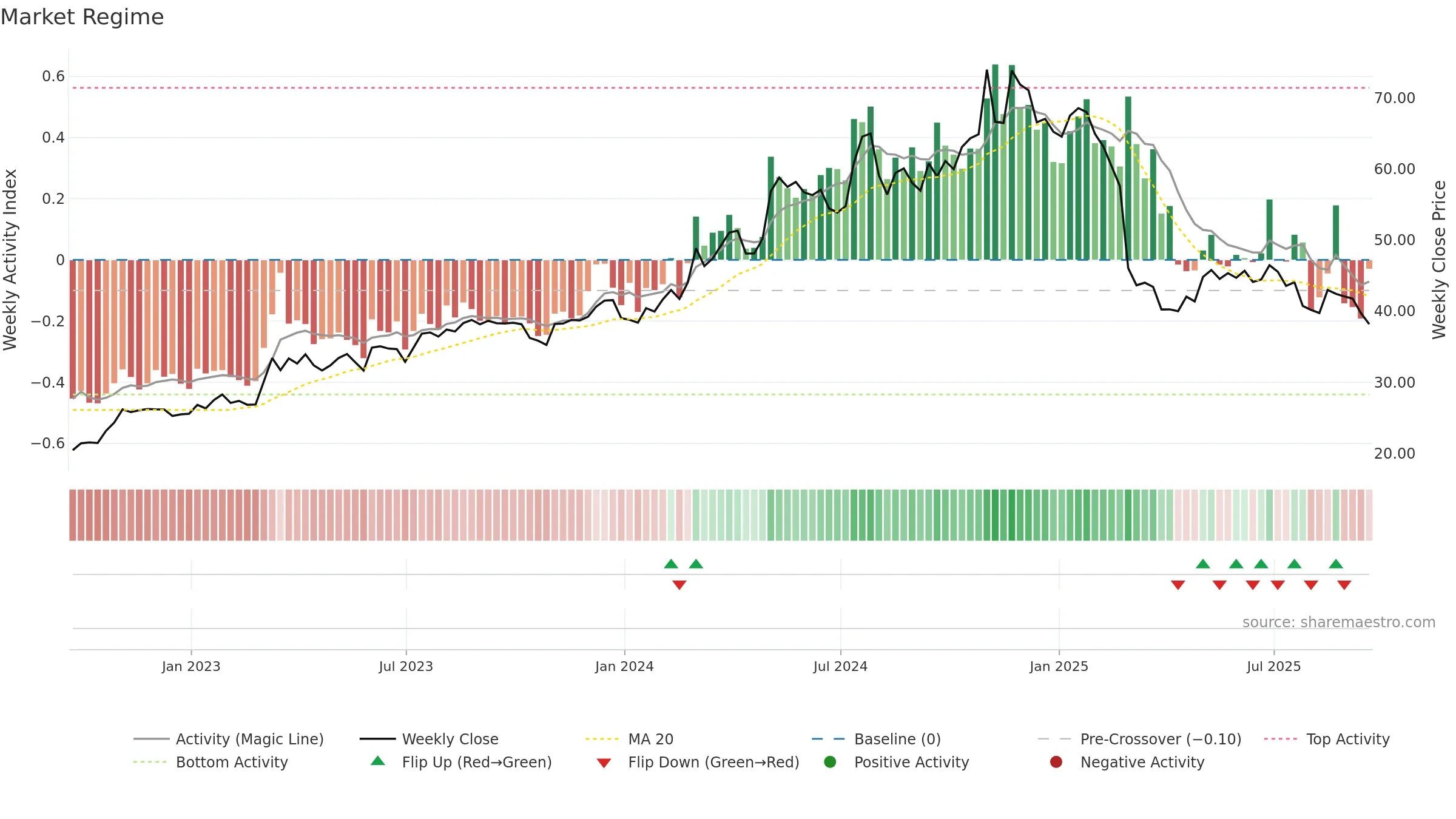Click the last green flip-up marker in 2025
The height and width of the screenshot is (819, 1456).
point(1336,564)
